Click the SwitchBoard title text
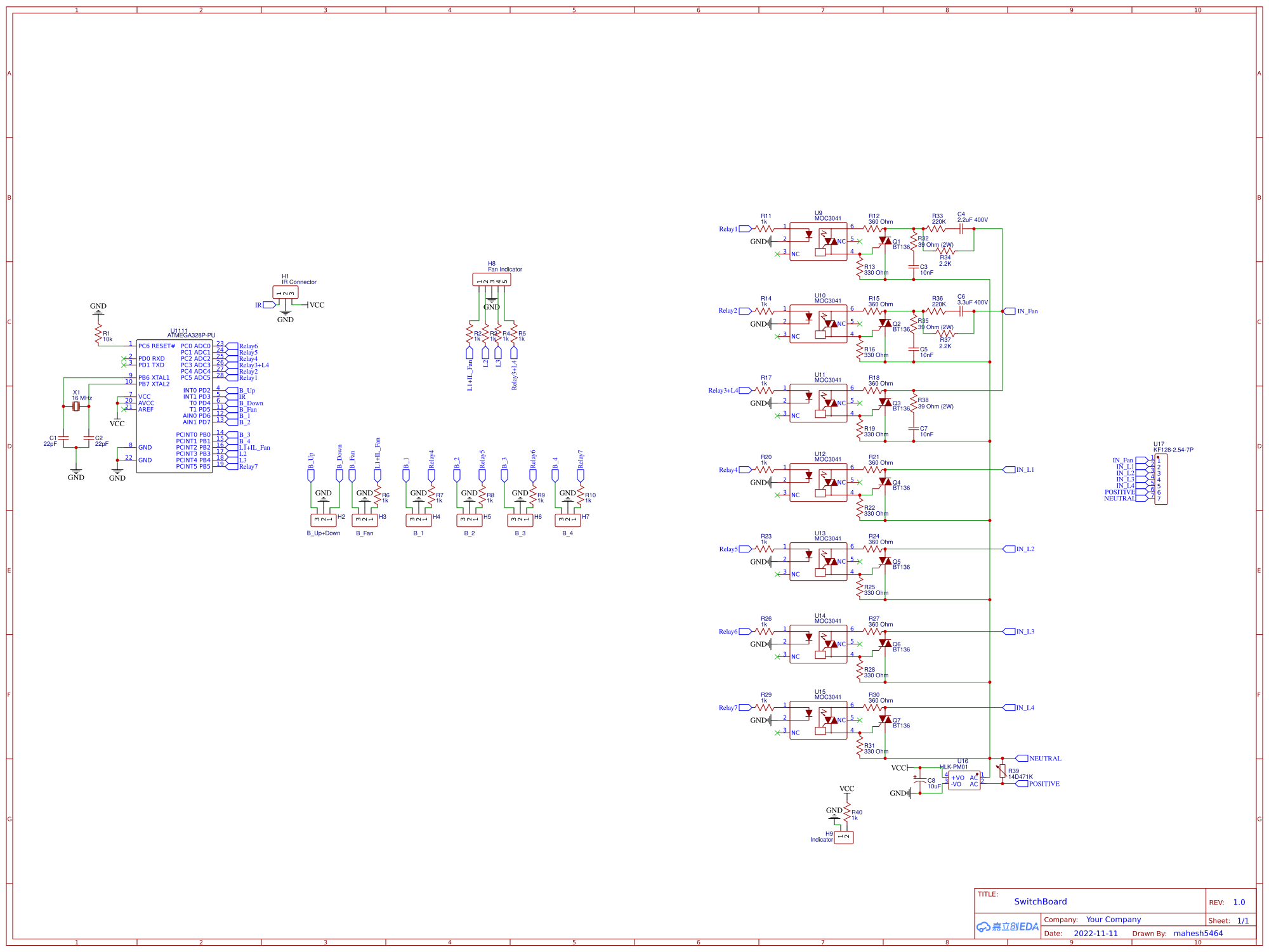 point(1041,901)
